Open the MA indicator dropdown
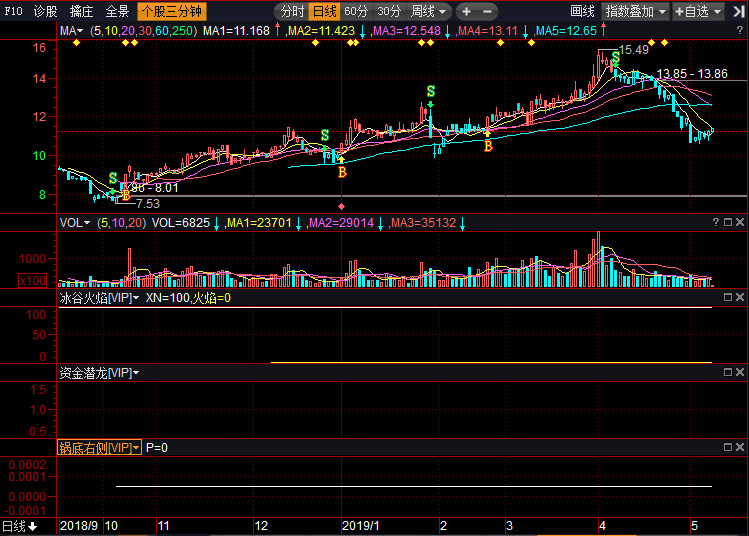 click(x=71, y=31)
